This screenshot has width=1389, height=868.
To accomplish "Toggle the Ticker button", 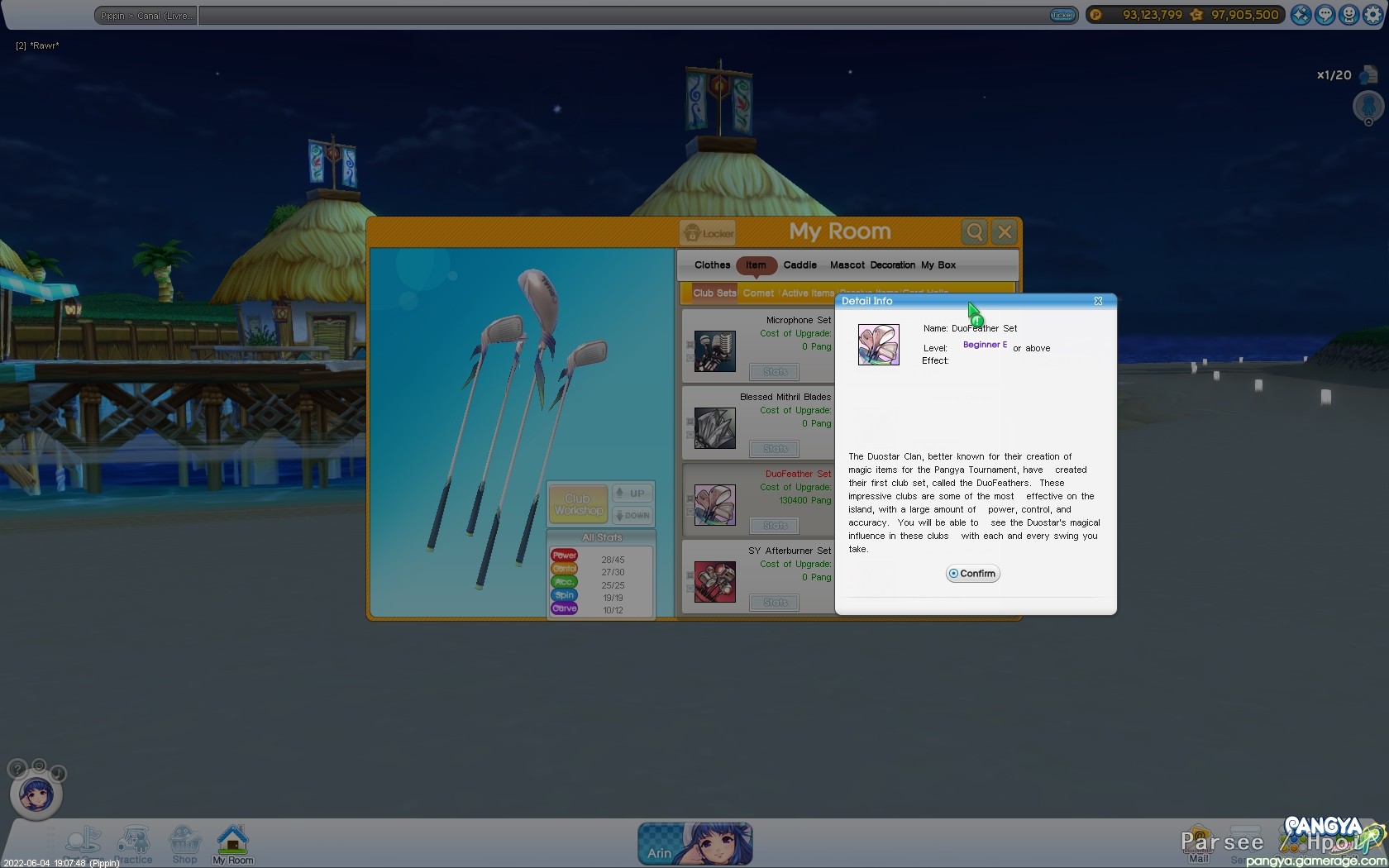I will pos(1062,15).
